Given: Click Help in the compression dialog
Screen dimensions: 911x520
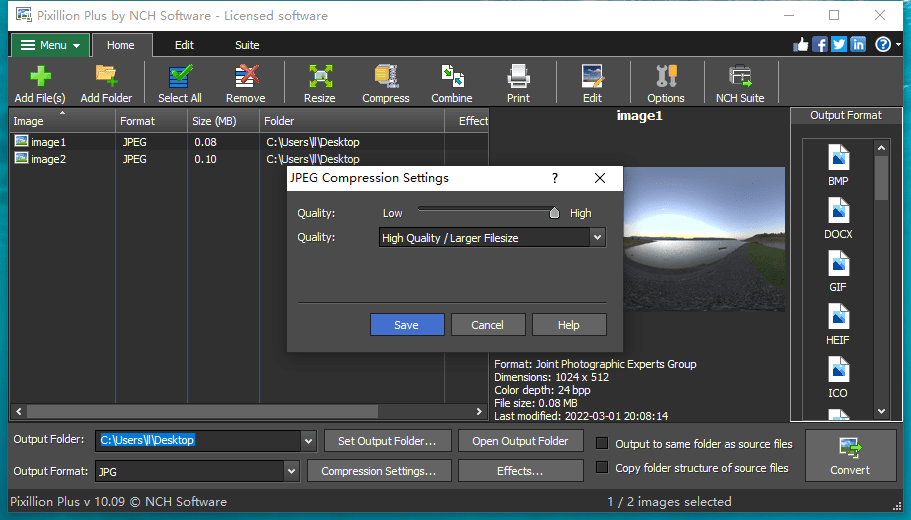Looking at the screenshot, I should tap(569, 325).
